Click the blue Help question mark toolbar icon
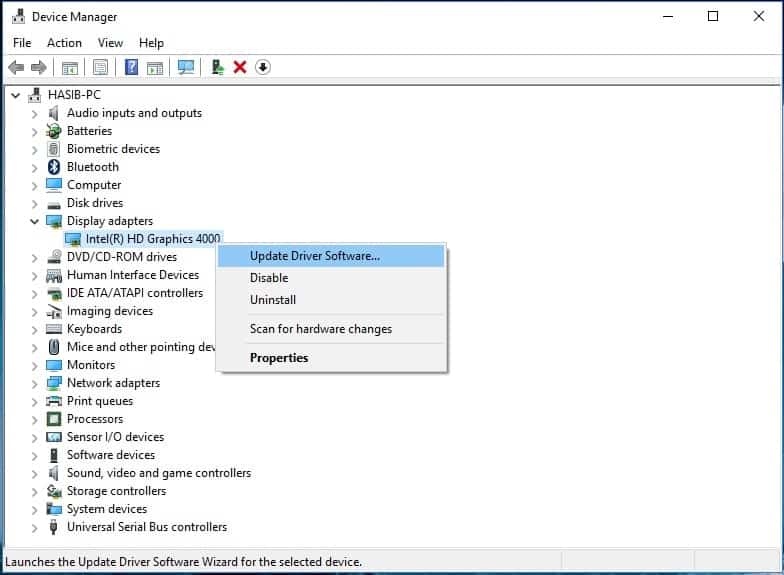The width and height of the screenshot is (784, 575). (131, 67)
